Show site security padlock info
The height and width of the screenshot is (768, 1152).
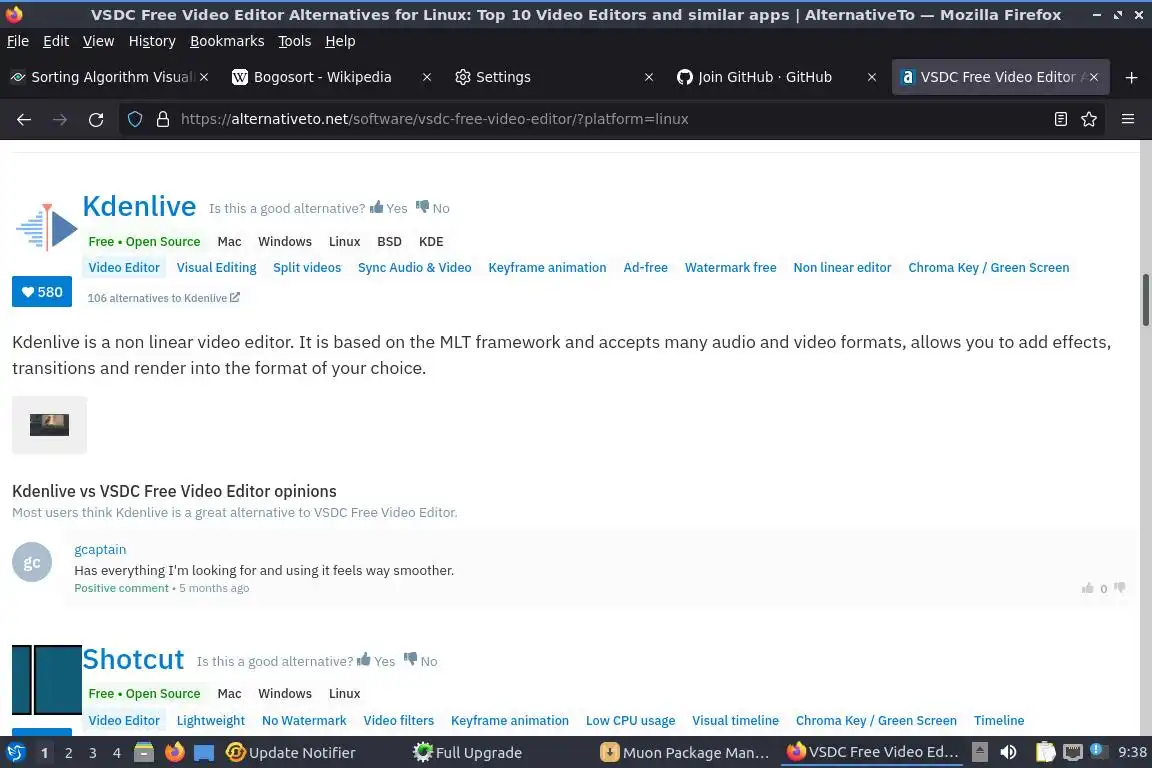point(163,119)
